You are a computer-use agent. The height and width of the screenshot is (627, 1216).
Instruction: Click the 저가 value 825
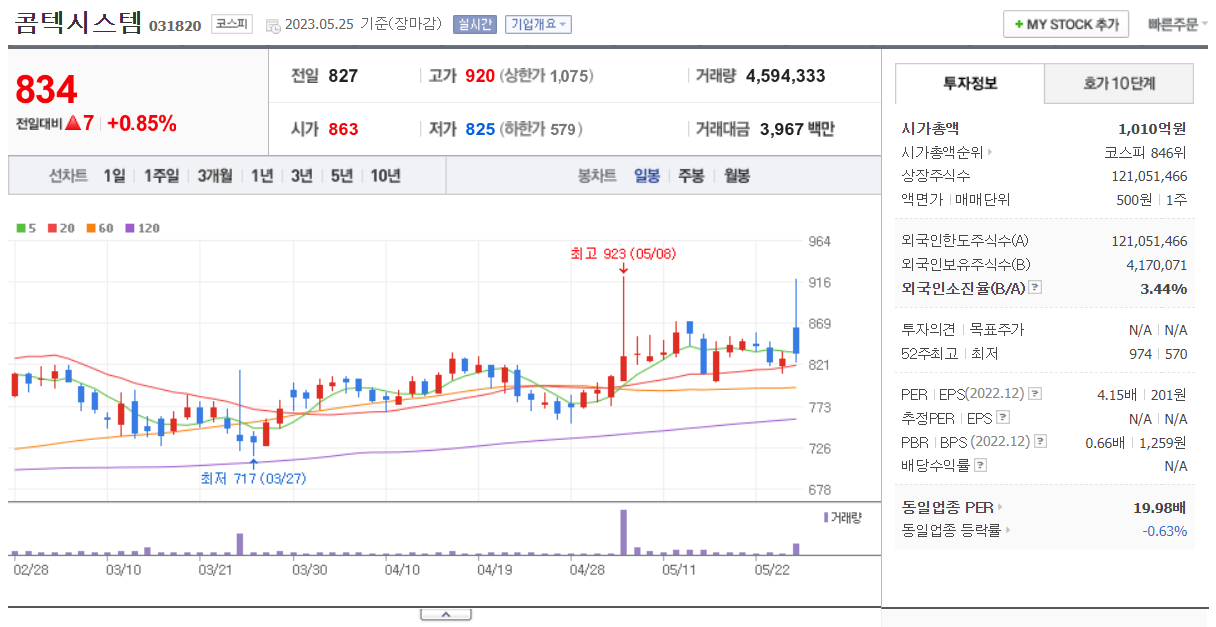(x=480, y=129)
